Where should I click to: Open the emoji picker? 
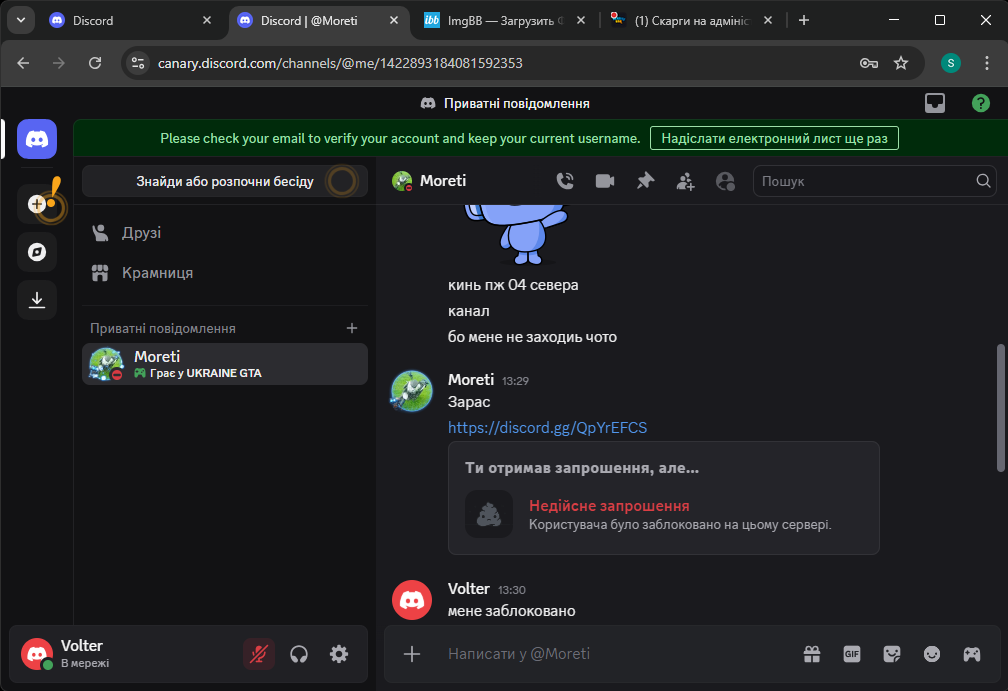click(932, 654)
